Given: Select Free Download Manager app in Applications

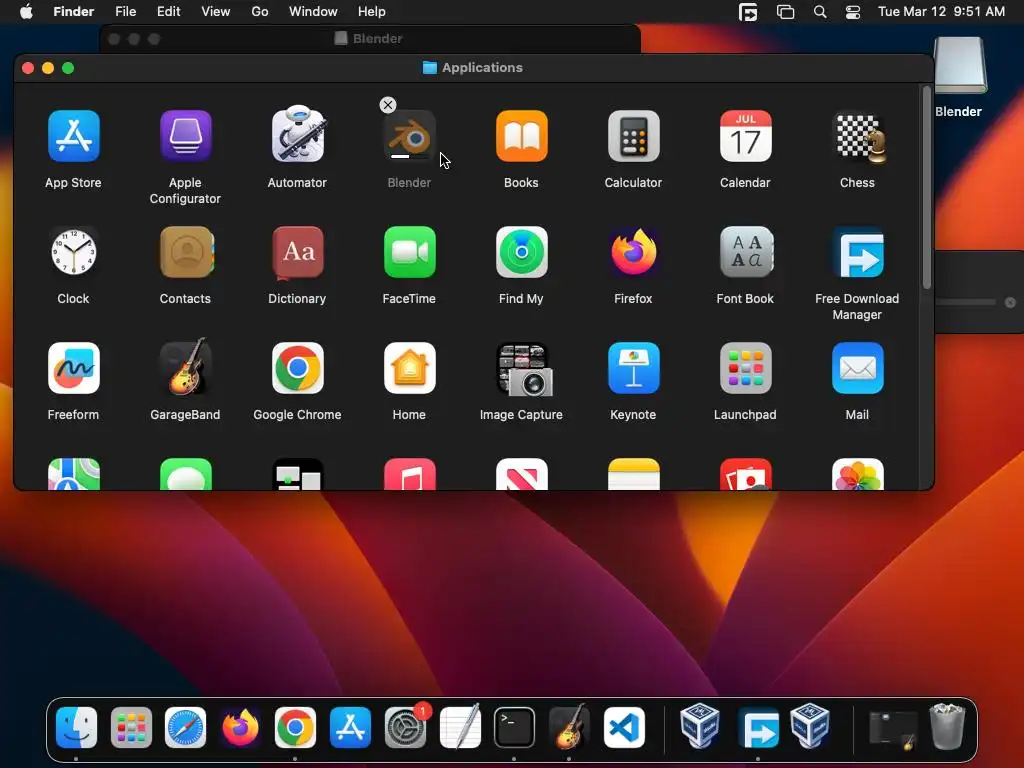Looking at the screenshot, I should click(857, 253).
